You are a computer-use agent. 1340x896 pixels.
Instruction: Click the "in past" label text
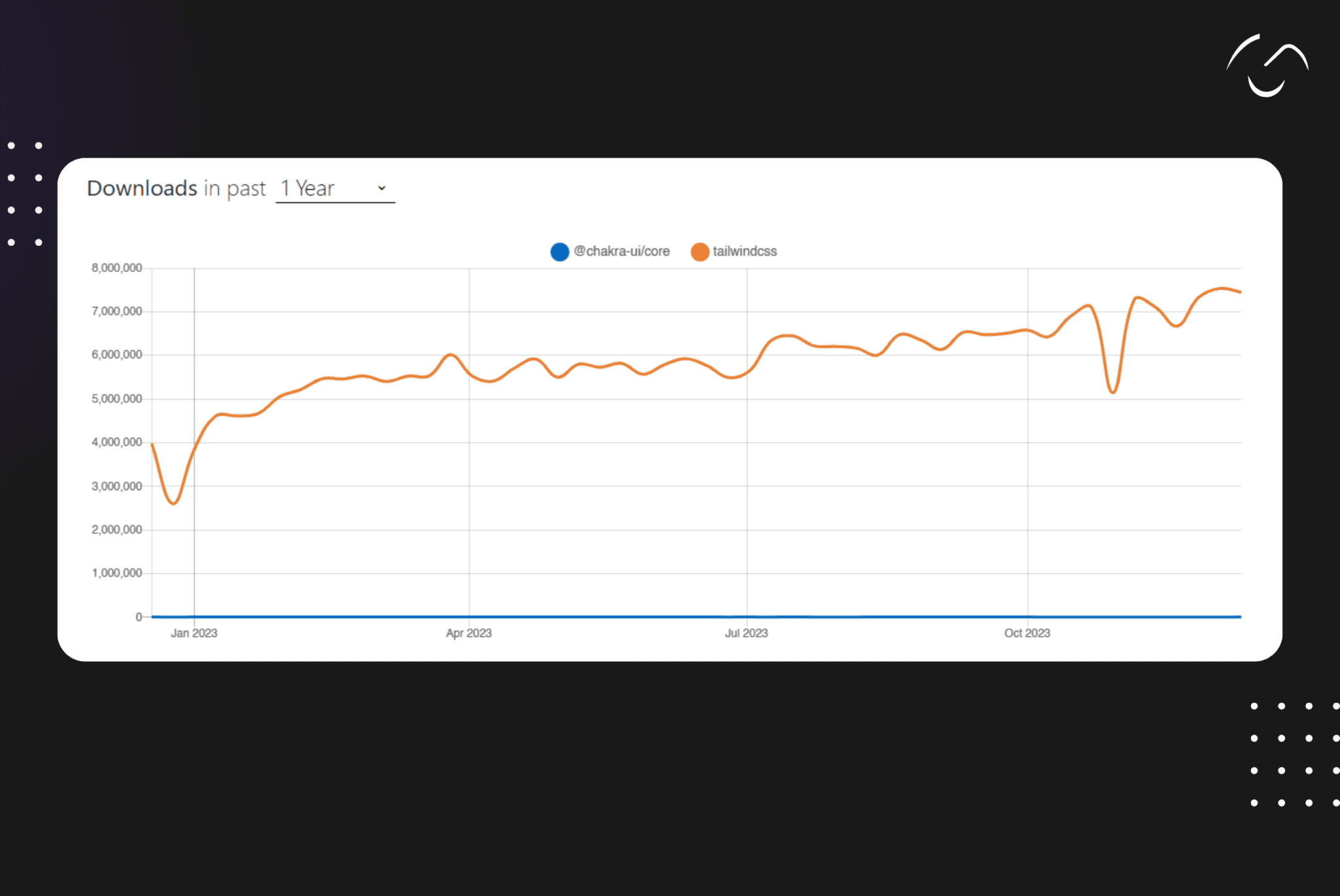[234, 188]
